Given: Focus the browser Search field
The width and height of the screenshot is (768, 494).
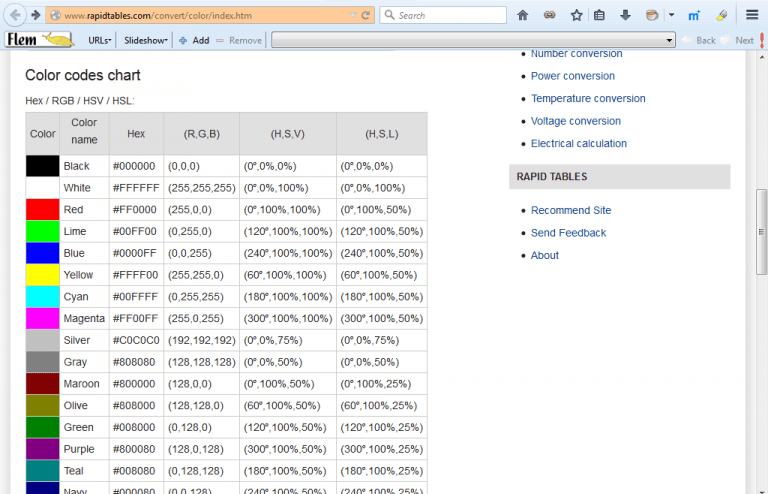Looking at the screenshot, I should tap(450, 15).
